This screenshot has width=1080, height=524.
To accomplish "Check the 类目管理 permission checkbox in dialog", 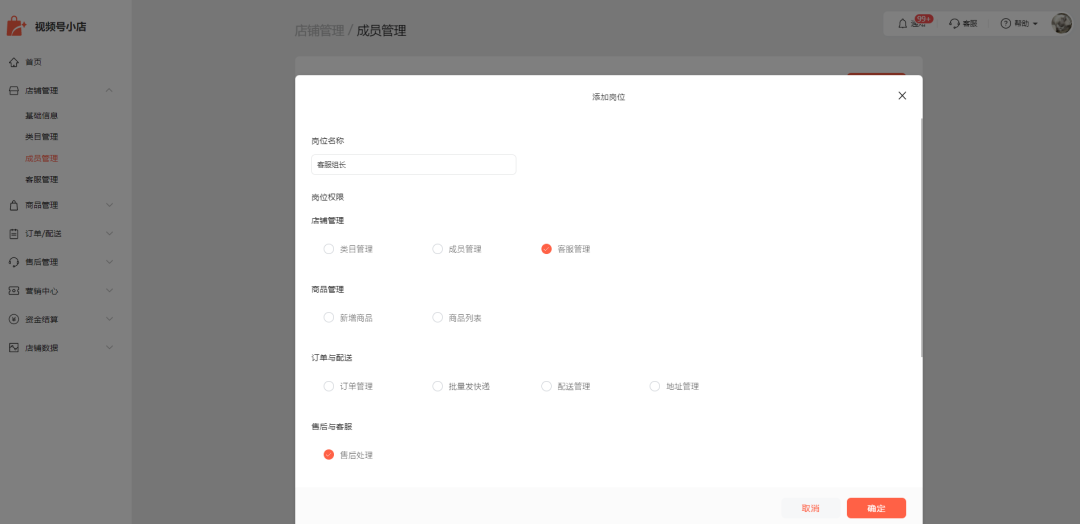I will point(329,249).
